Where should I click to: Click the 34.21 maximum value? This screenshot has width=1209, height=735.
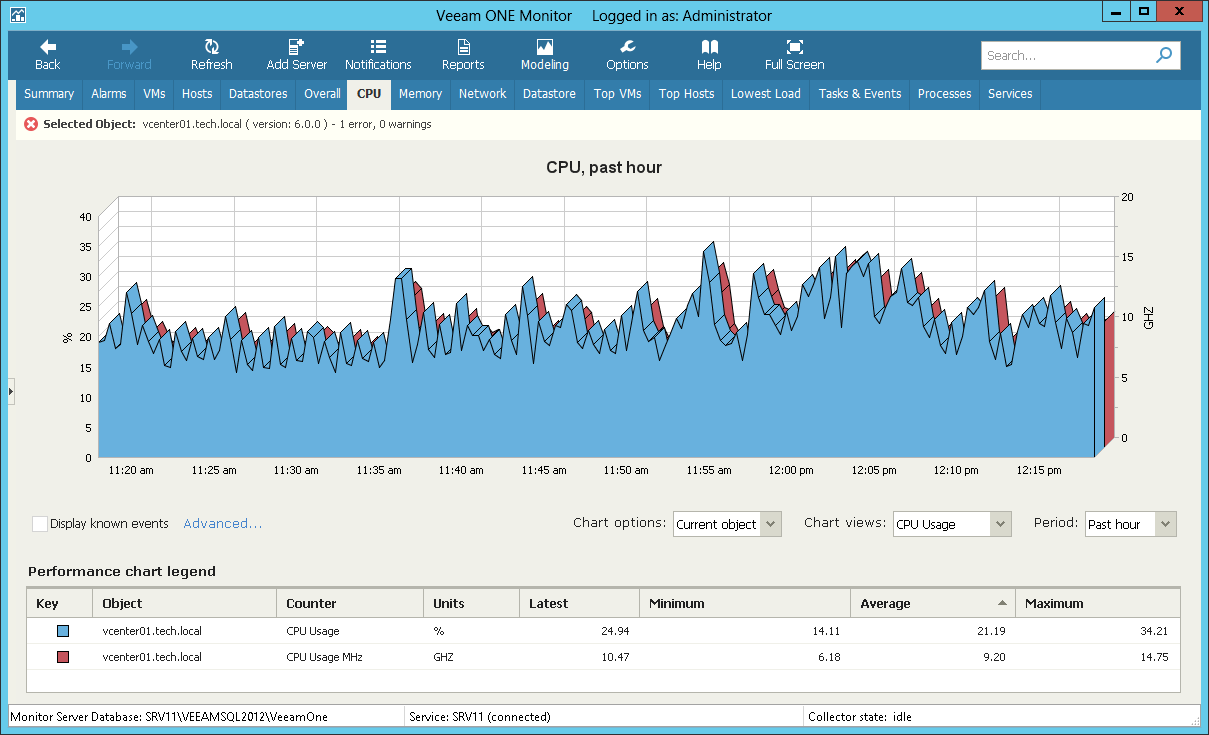click(1152, 631)
